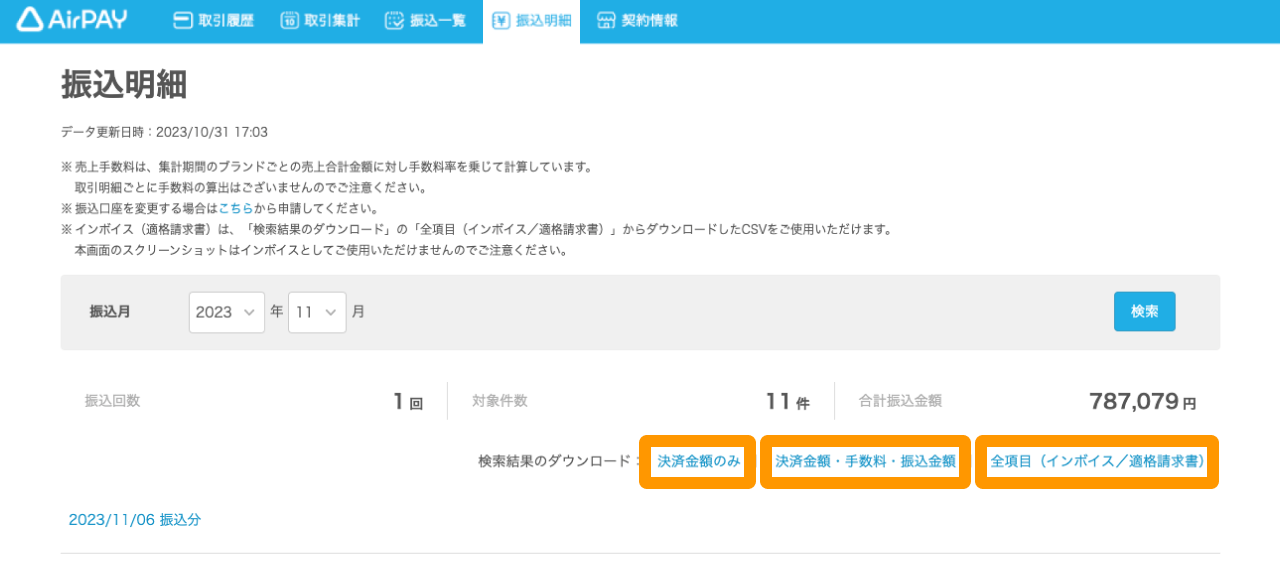Download 決済金額のみ CSV
1280x572 pixels.
[x=698, y=461]
